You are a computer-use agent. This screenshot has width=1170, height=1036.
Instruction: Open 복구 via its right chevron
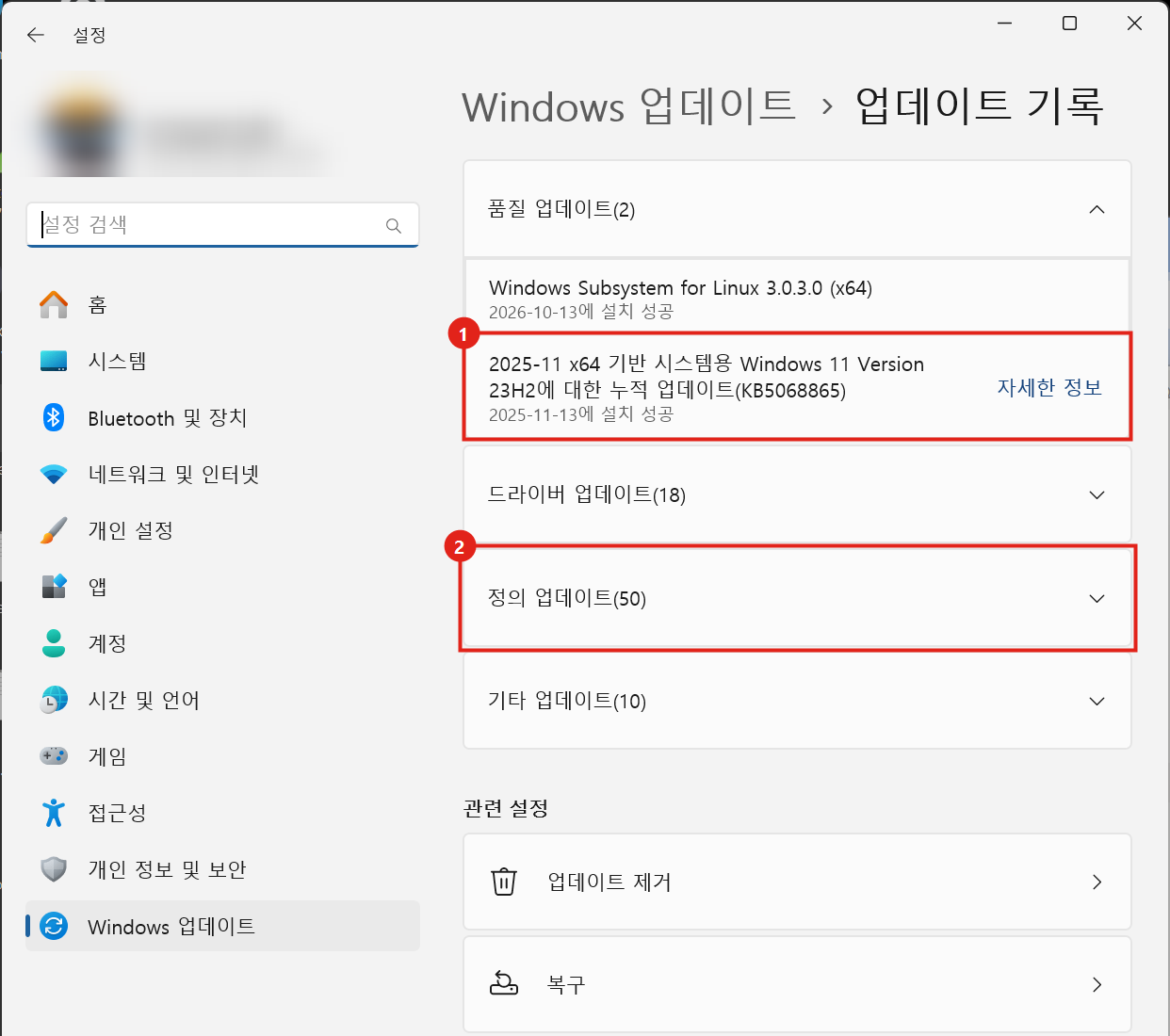[x=1097, y=984]
